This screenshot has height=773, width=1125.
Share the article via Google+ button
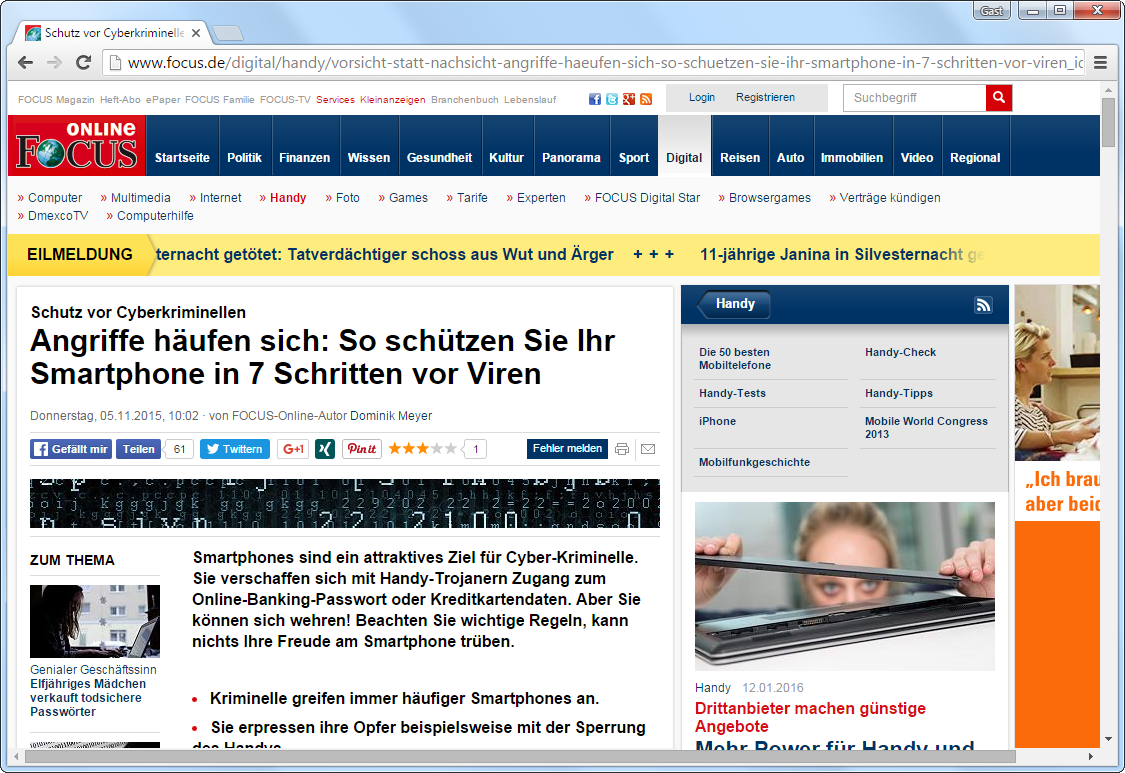[x=292, y=449]
